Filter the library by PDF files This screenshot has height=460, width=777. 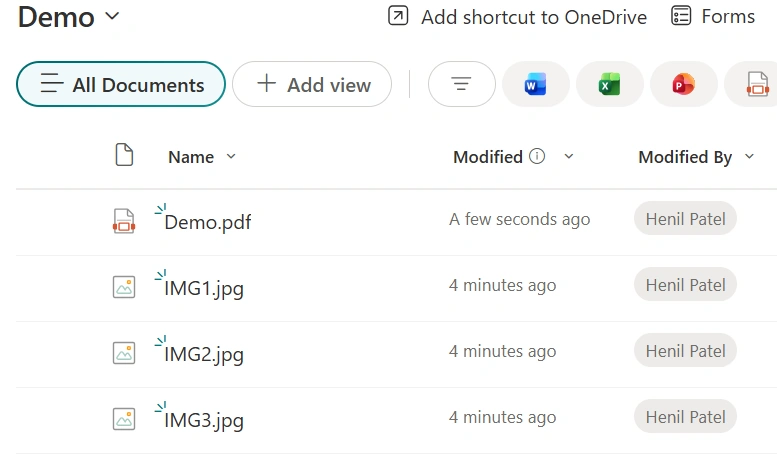753,84
